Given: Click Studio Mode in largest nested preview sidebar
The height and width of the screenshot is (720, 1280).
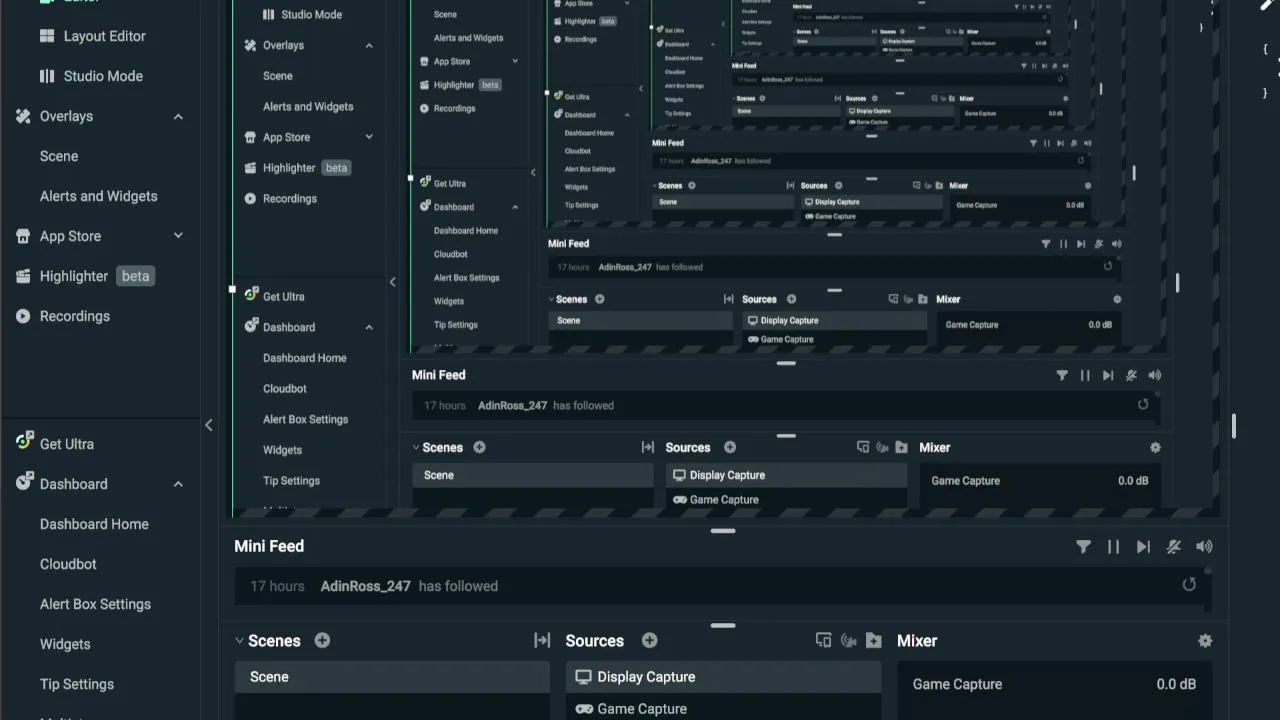Looking at the screenshot, I should click(x=311, y=15).
